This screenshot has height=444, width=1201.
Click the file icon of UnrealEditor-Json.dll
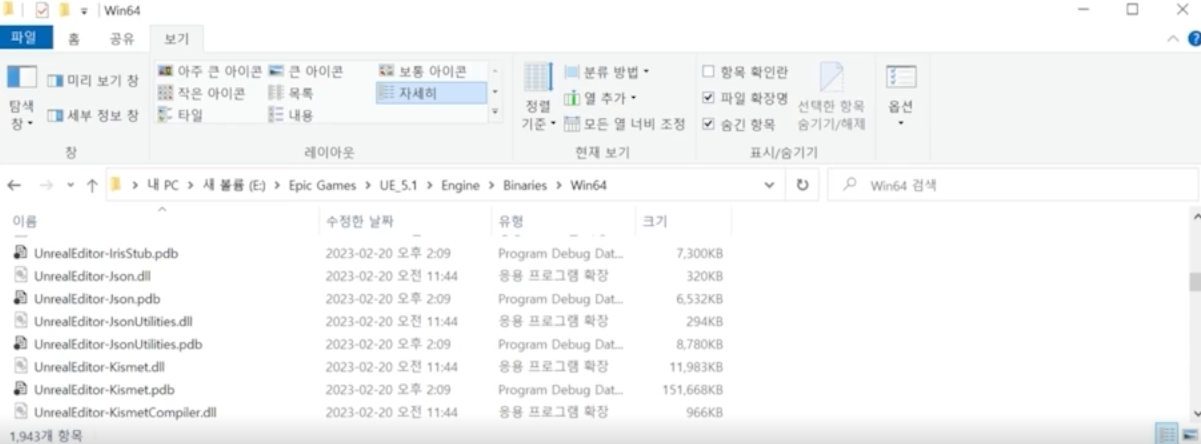click(x=20, y=275)
